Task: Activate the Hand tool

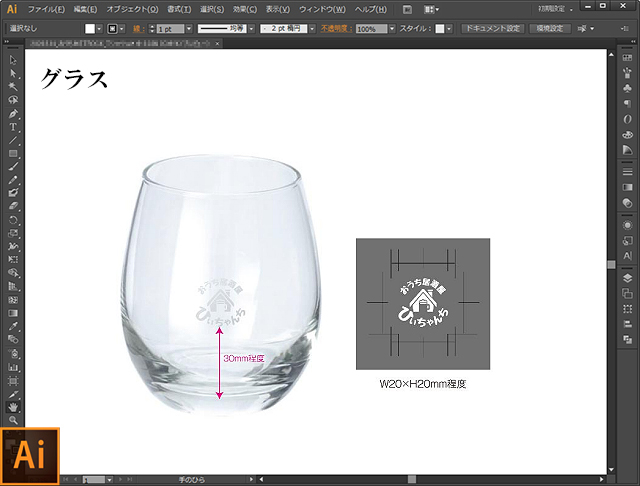Action: [x=13, y=407]
